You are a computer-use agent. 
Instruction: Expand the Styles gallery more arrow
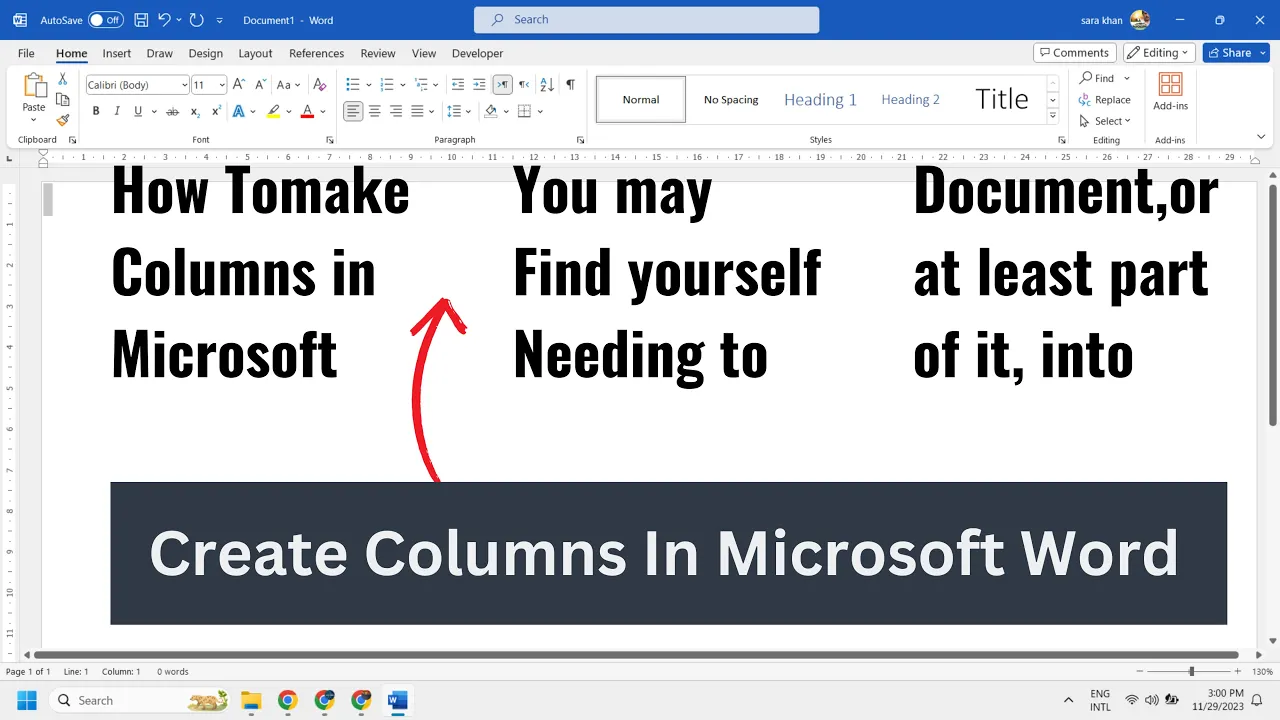(1053, 116)
